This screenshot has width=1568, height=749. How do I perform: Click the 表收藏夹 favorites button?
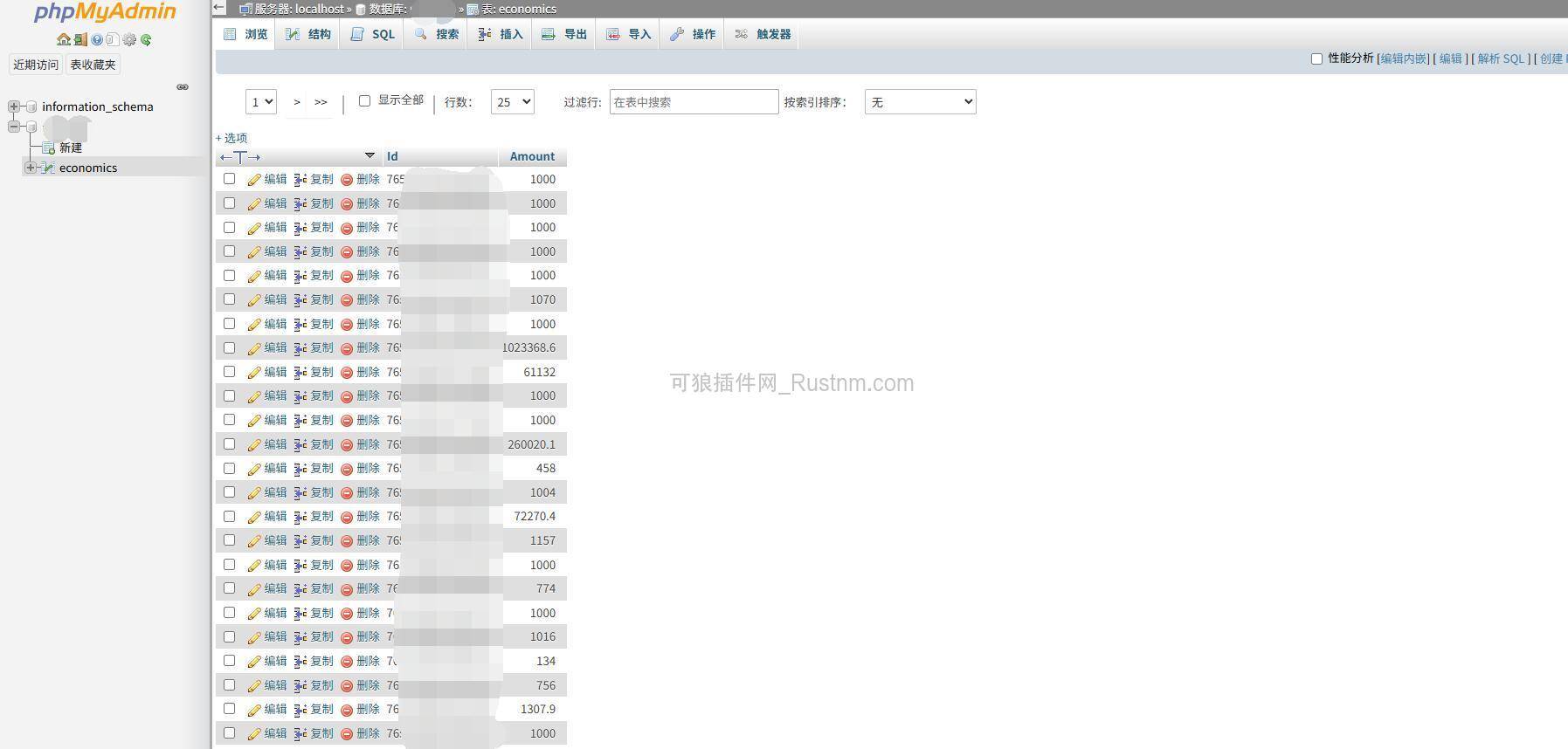pos(93,65)
